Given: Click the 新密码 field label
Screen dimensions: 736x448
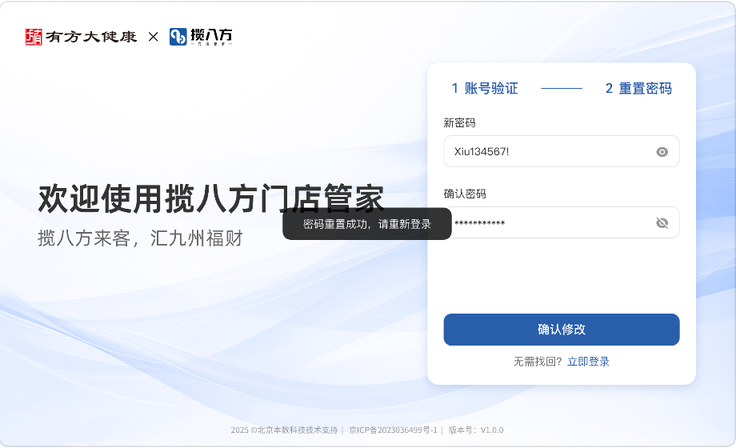Looking at the screenshot, I should 460,123.
